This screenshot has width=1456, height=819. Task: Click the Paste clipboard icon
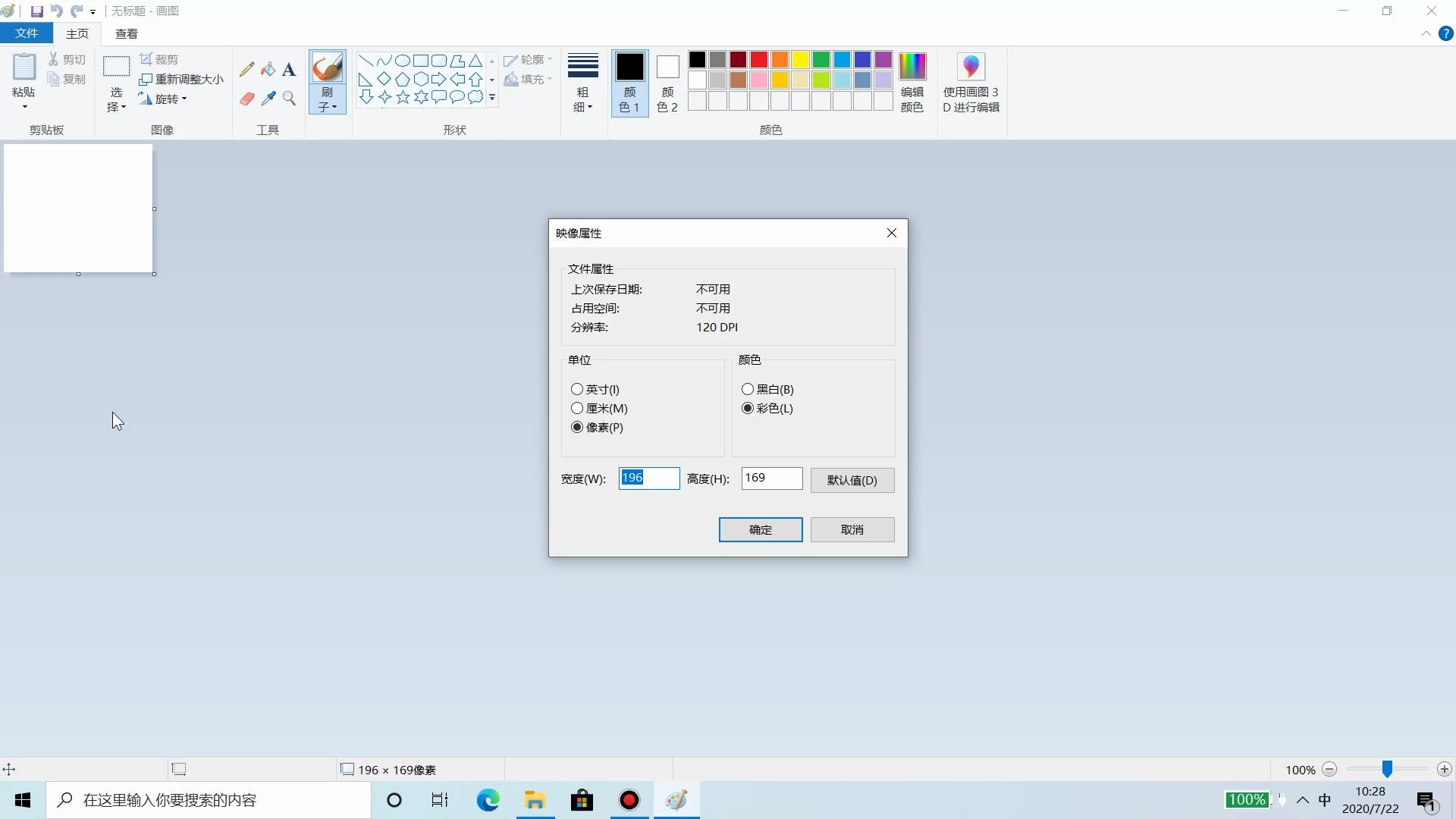tap(24, 67)
